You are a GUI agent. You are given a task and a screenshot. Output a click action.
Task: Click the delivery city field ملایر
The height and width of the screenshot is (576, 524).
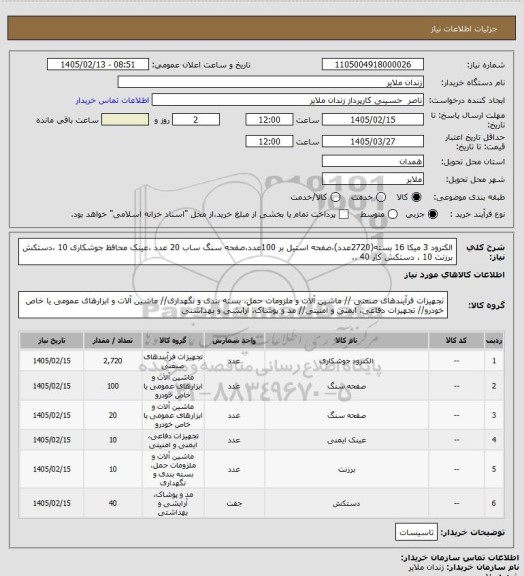pyautogui.click(x=373, y=179)
